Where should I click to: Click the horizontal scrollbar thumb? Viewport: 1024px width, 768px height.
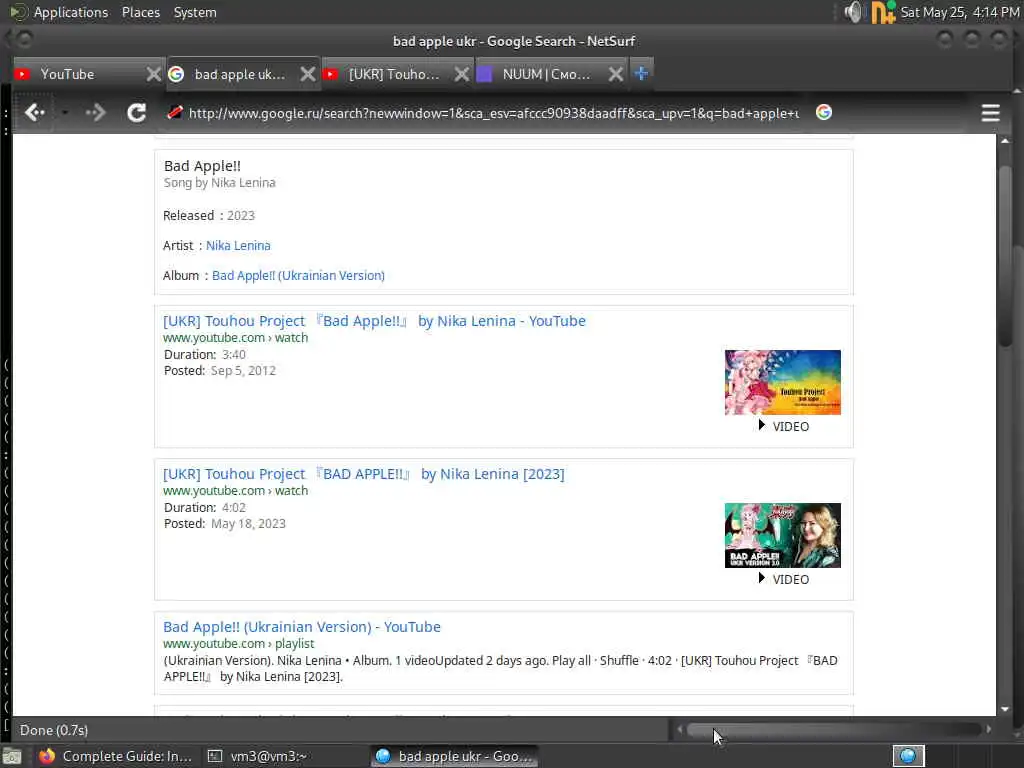tap(833, 729)
